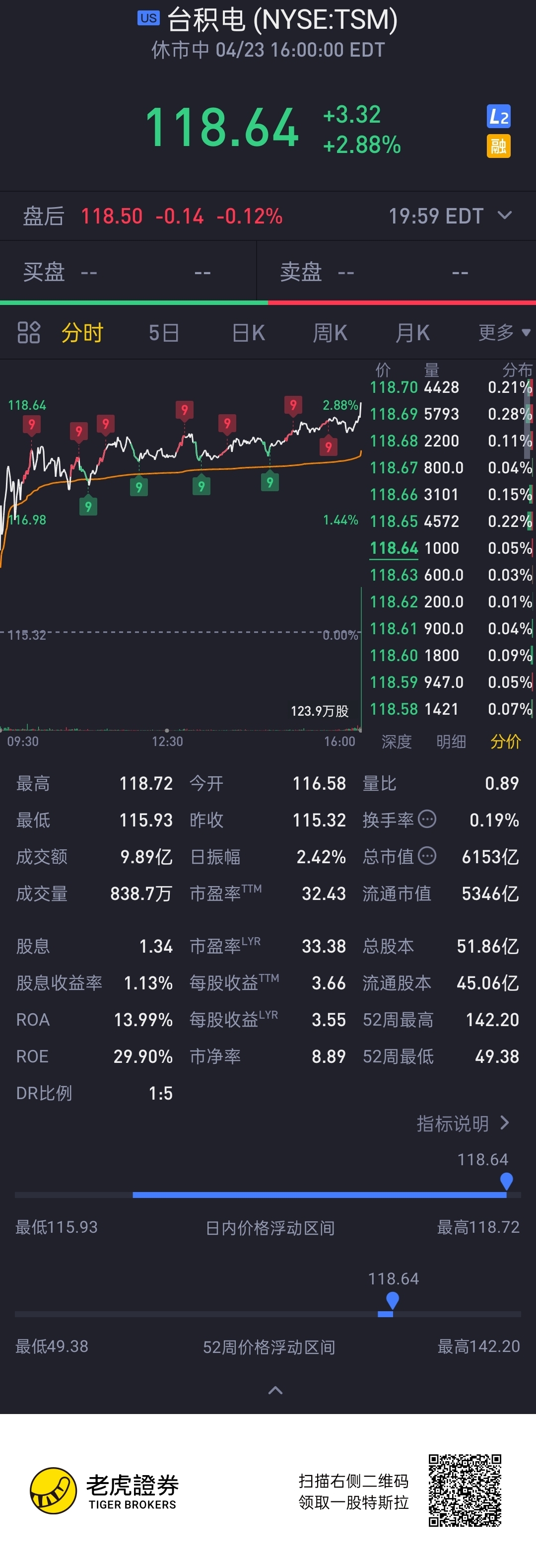The width and height of the screenshot is (536, 1568).
Task: Tap the intraday price range slider marker
Action: pyautogui.click(x=506, y=1182)
